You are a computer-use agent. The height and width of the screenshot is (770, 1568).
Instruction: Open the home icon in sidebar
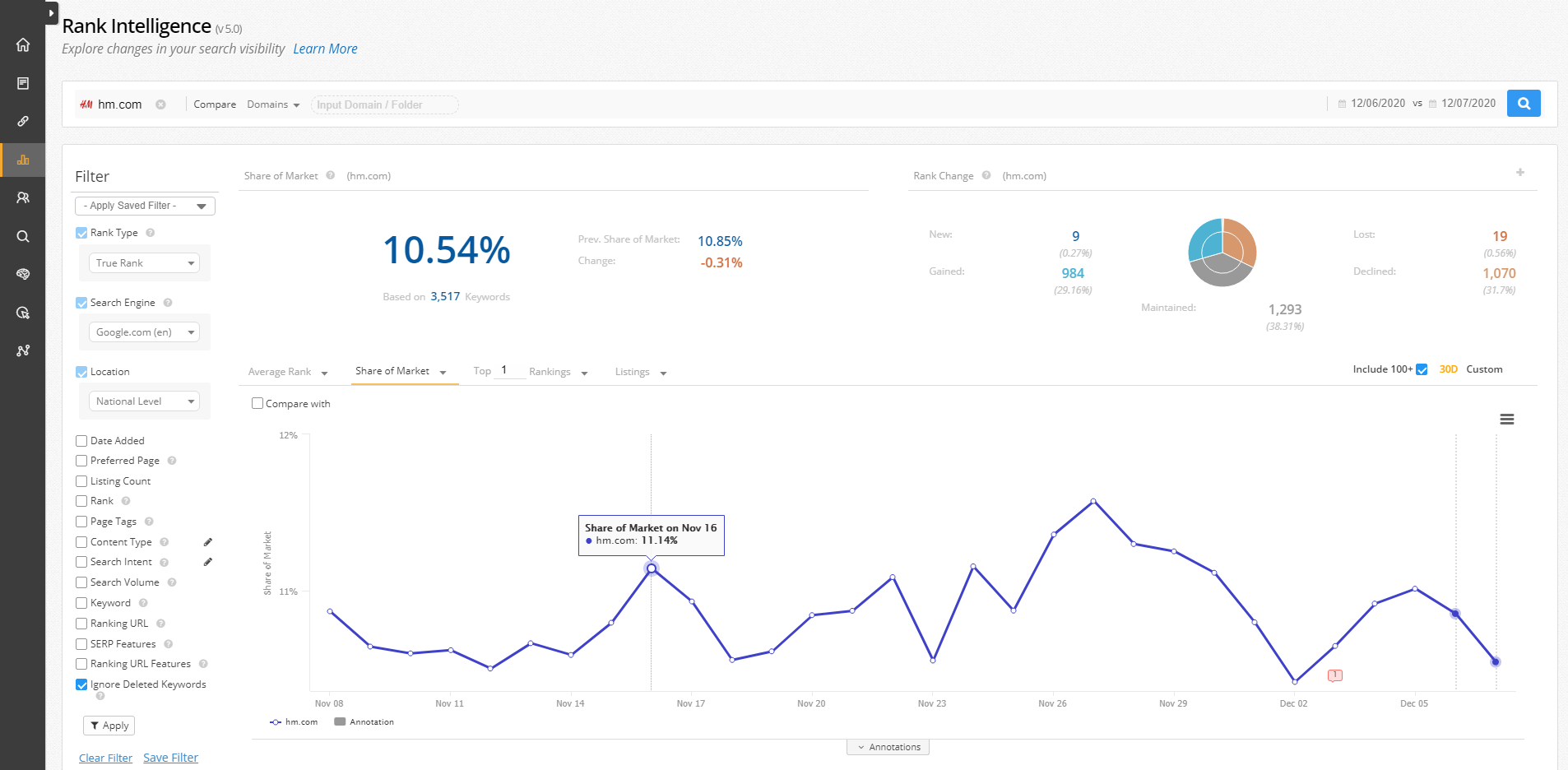(23, 44)
